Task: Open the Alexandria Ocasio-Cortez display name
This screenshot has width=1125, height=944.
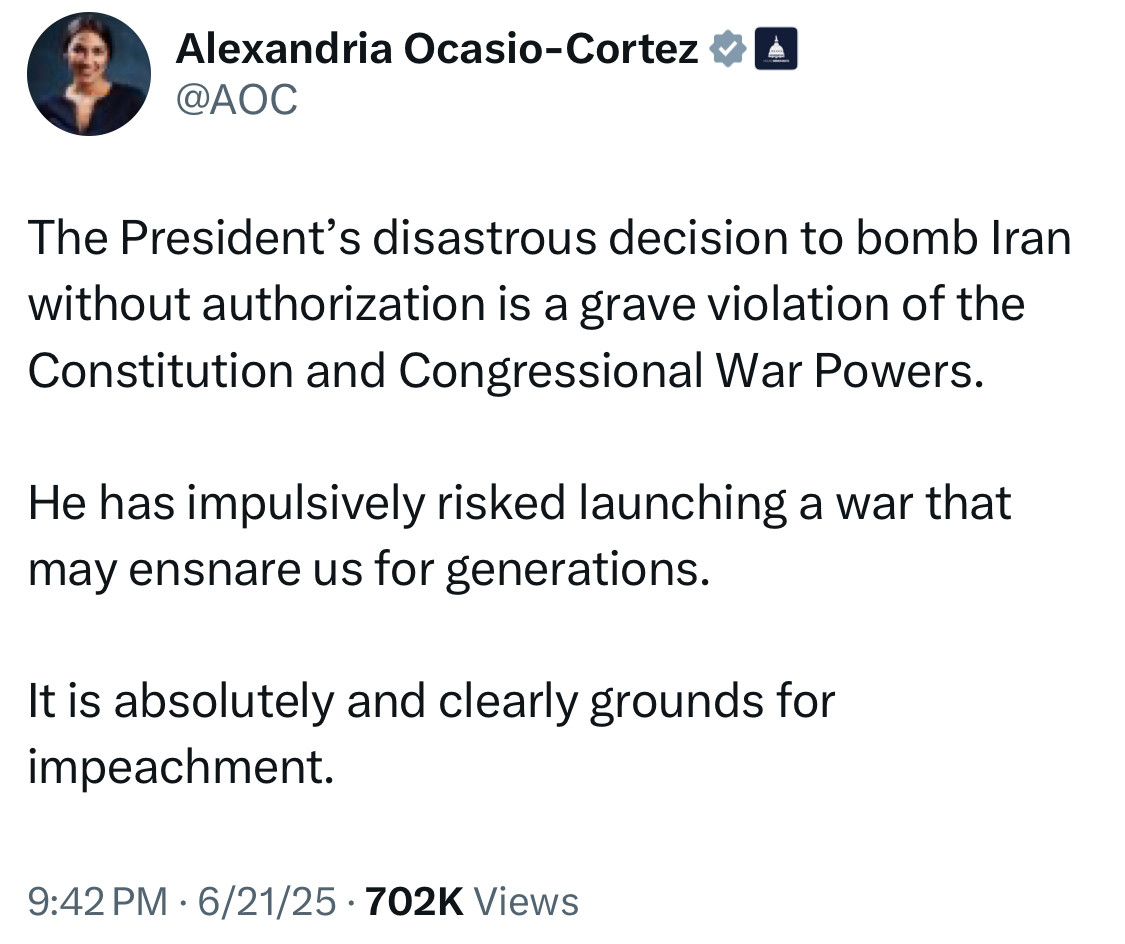Action: point(437,48)
